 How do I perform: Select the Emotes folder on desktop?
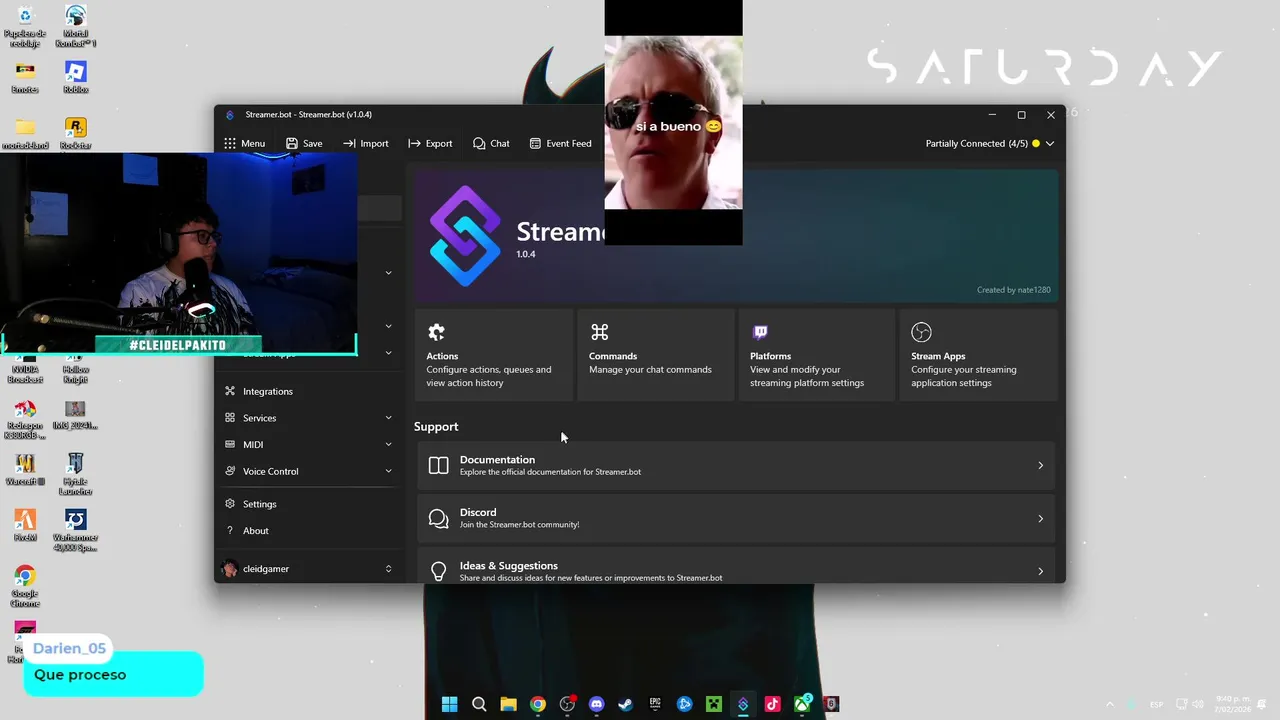click(x=25, y=77)
